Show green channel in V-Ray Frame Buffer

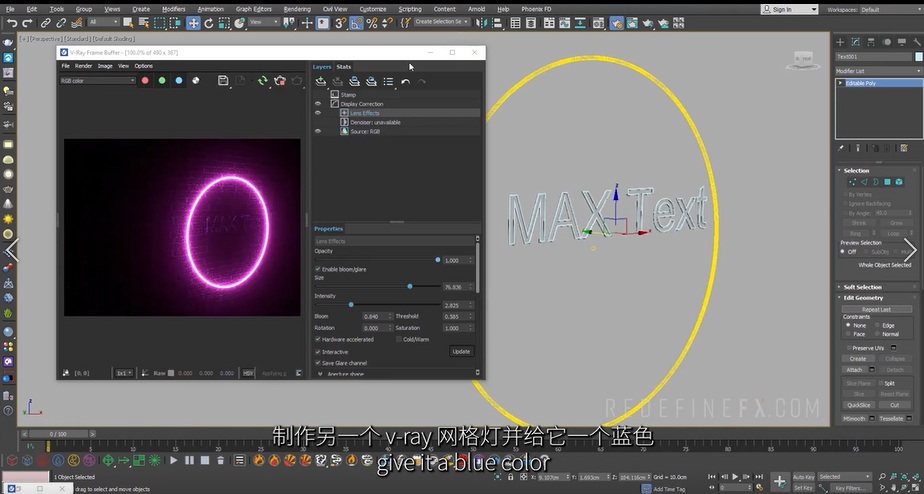point(162,81)
